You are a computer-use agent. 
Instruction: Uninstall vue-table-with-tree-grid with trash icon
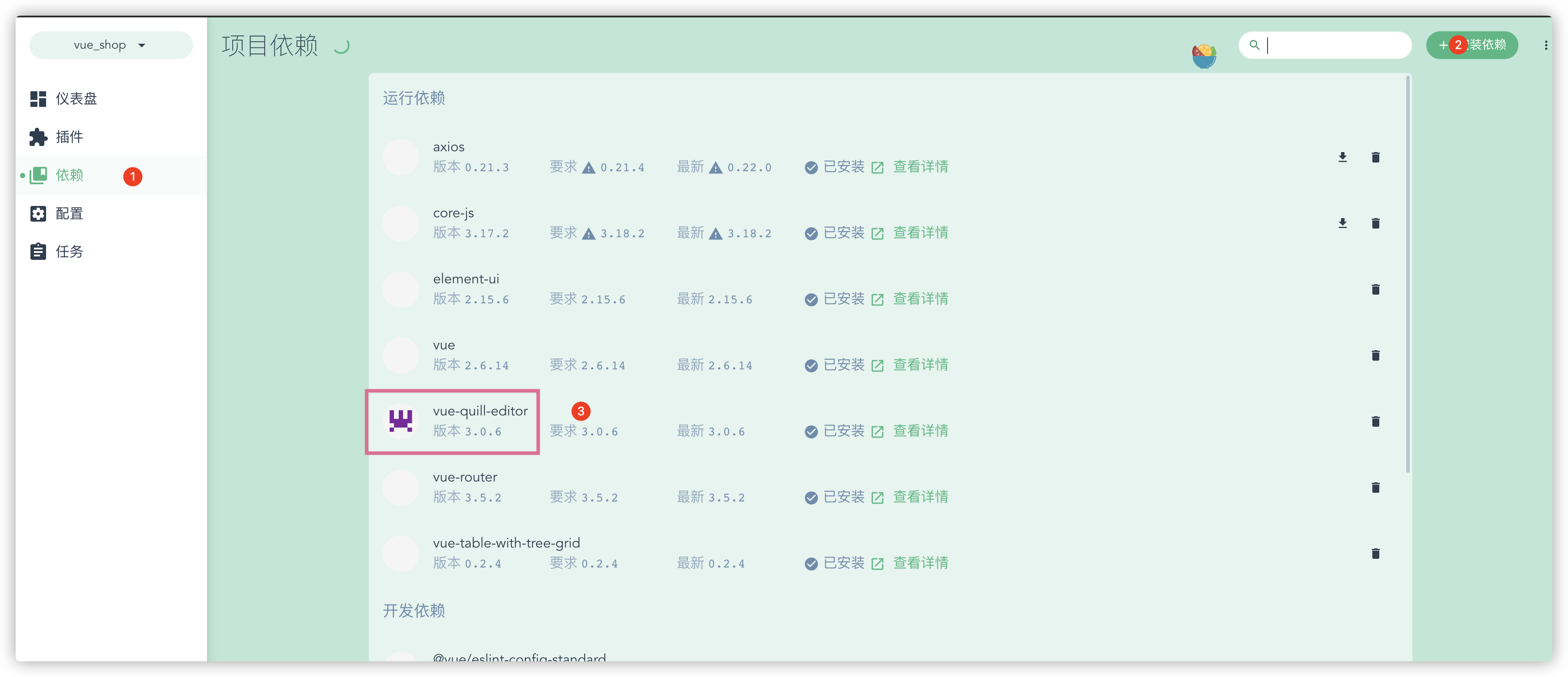(1375, 554)
